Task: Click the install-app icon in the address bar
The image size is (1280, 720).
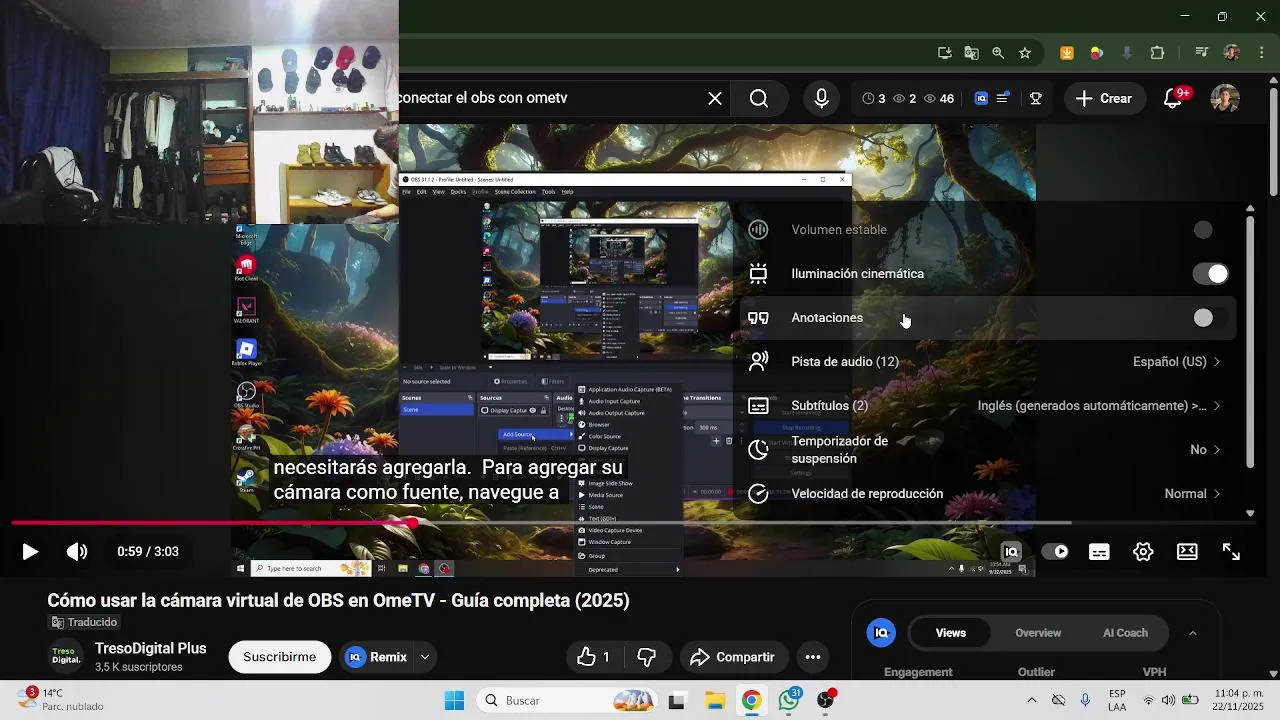Action: pyautogui.click(x=944, y=53)
